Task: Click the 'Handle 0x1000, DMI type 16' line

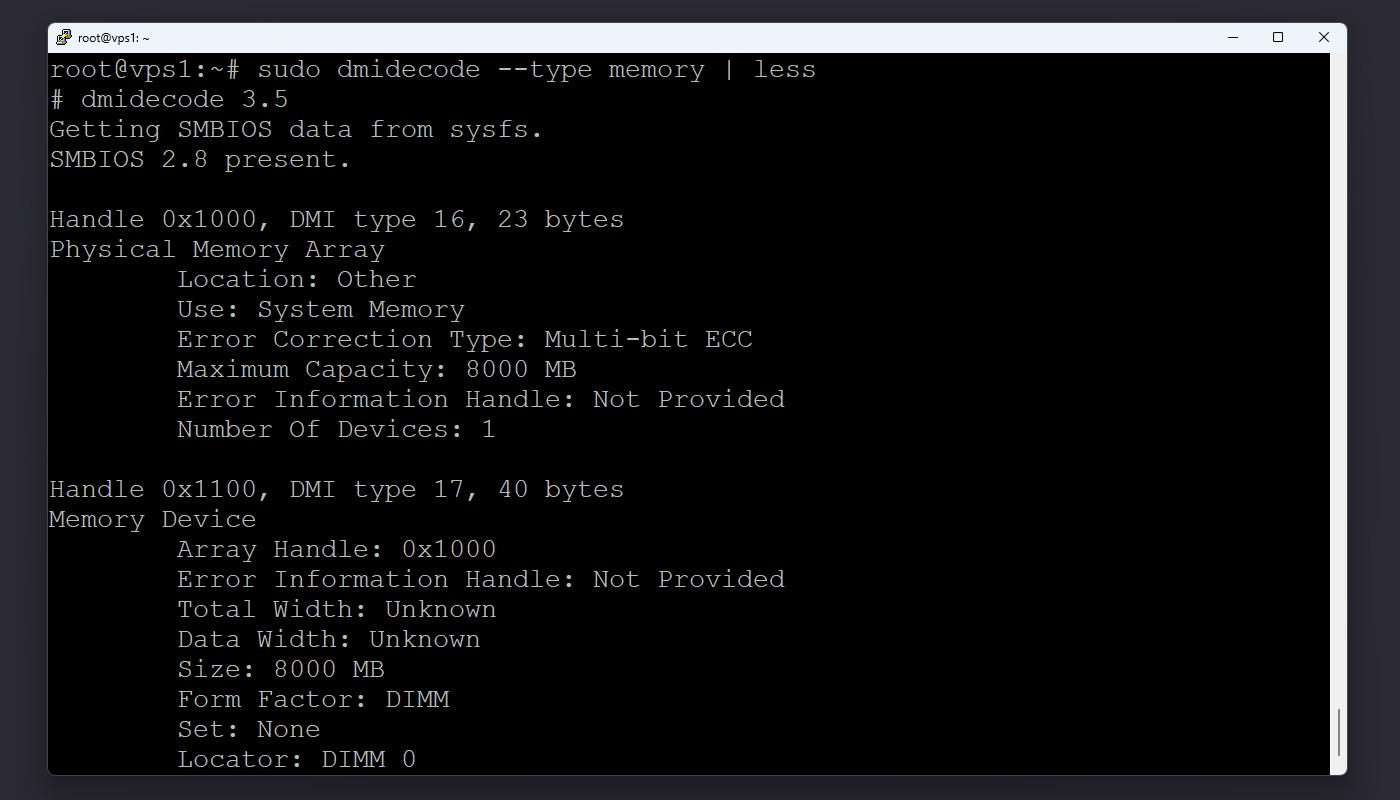Action: [336, 220]
